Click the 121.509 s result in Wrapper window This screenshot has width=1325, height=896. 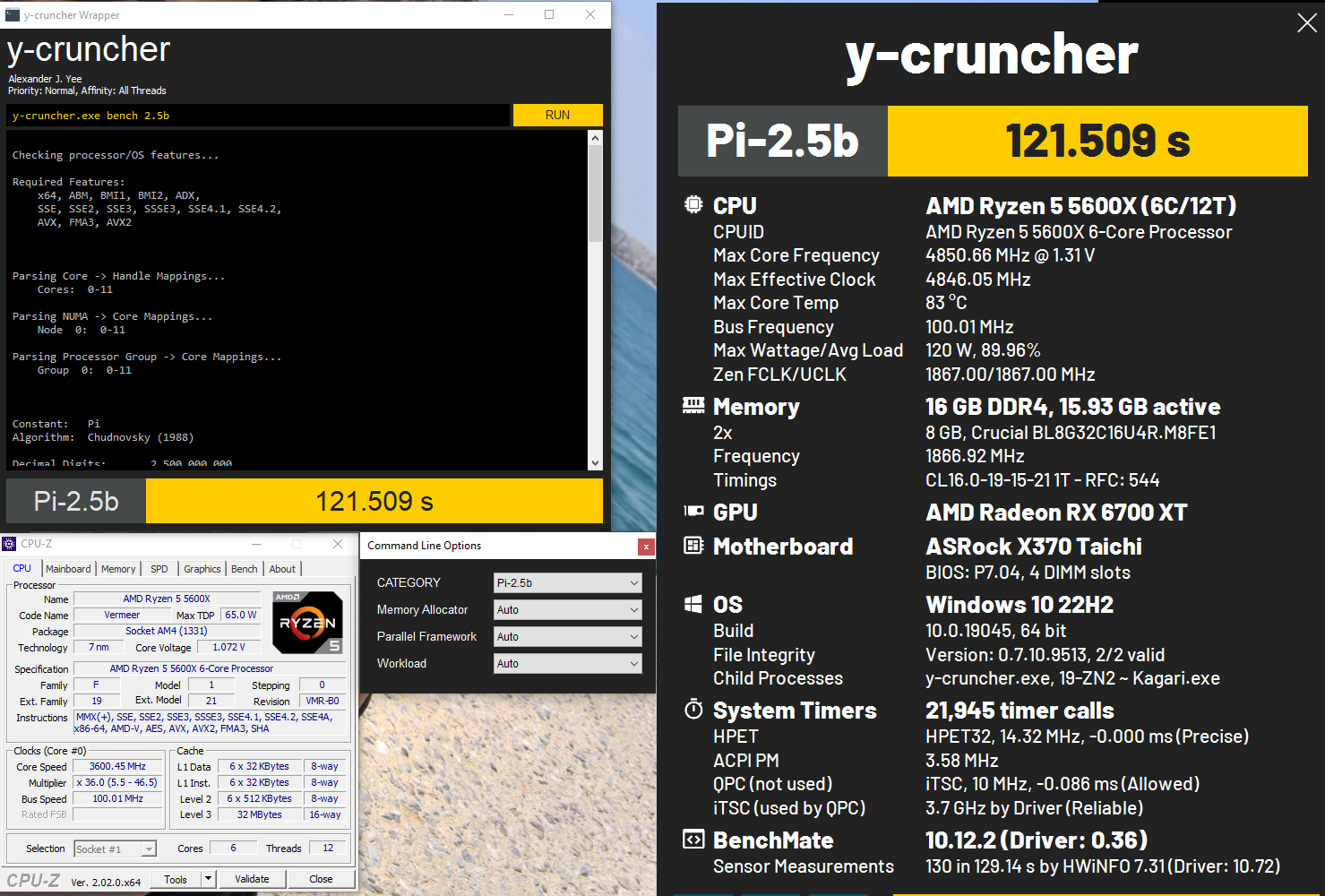[x=374, y=501]
